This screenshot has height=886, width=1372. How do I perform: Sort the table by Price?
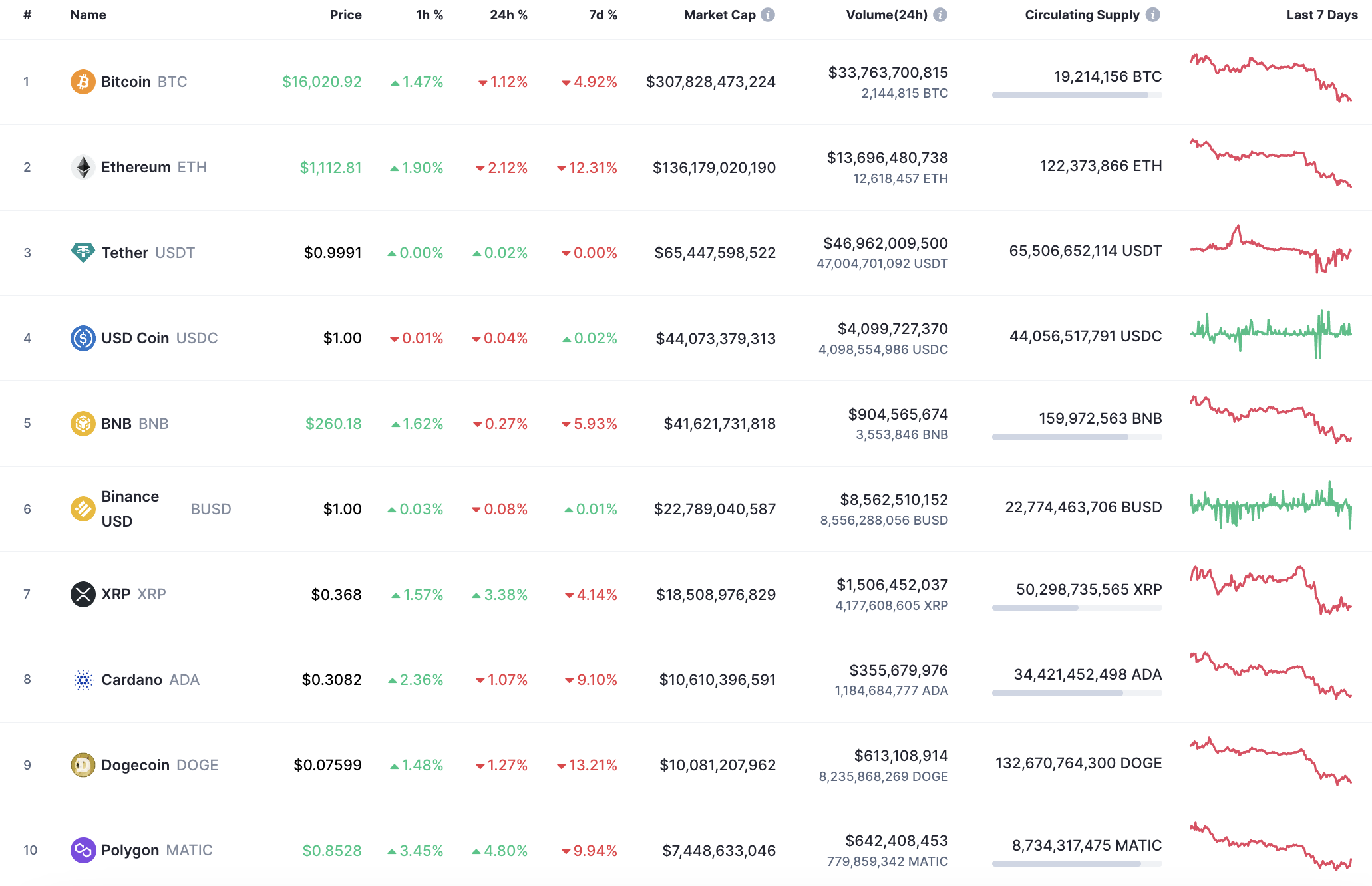346,14
